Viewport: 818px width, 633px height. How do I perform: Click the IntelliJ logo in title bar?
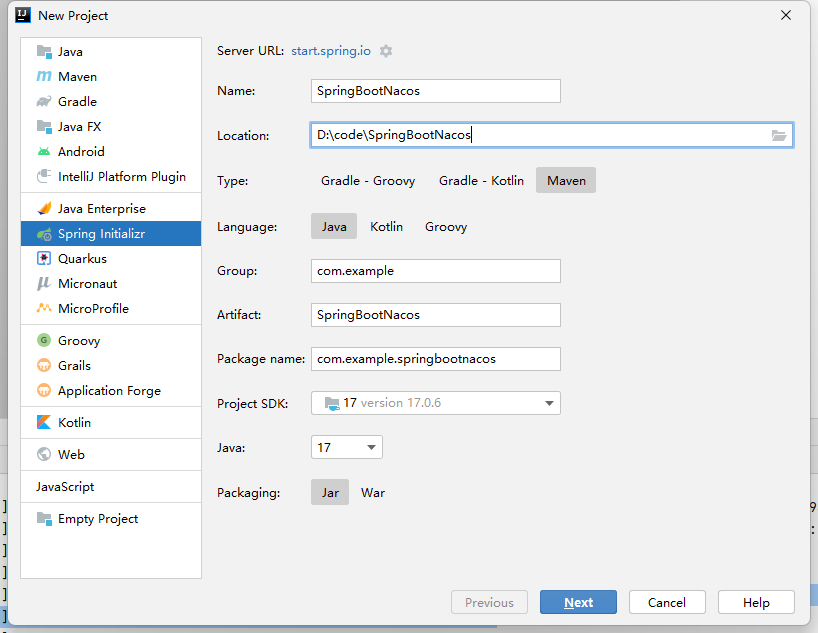23,16
